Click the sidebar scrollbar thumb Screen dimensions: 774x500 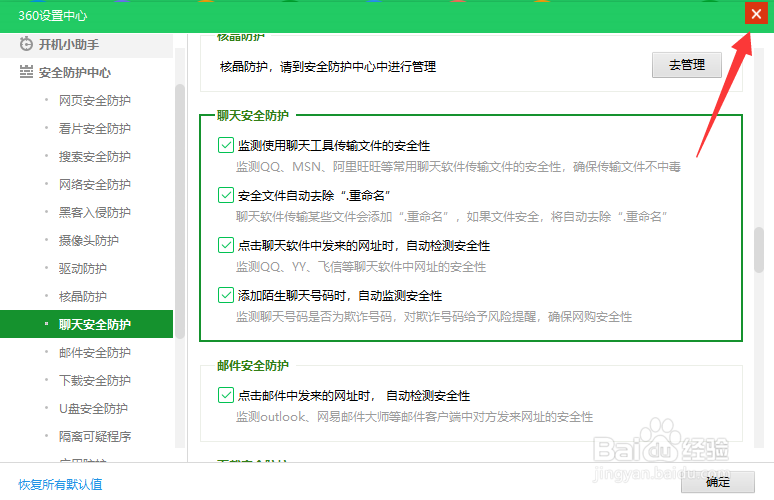coord(180,211)
